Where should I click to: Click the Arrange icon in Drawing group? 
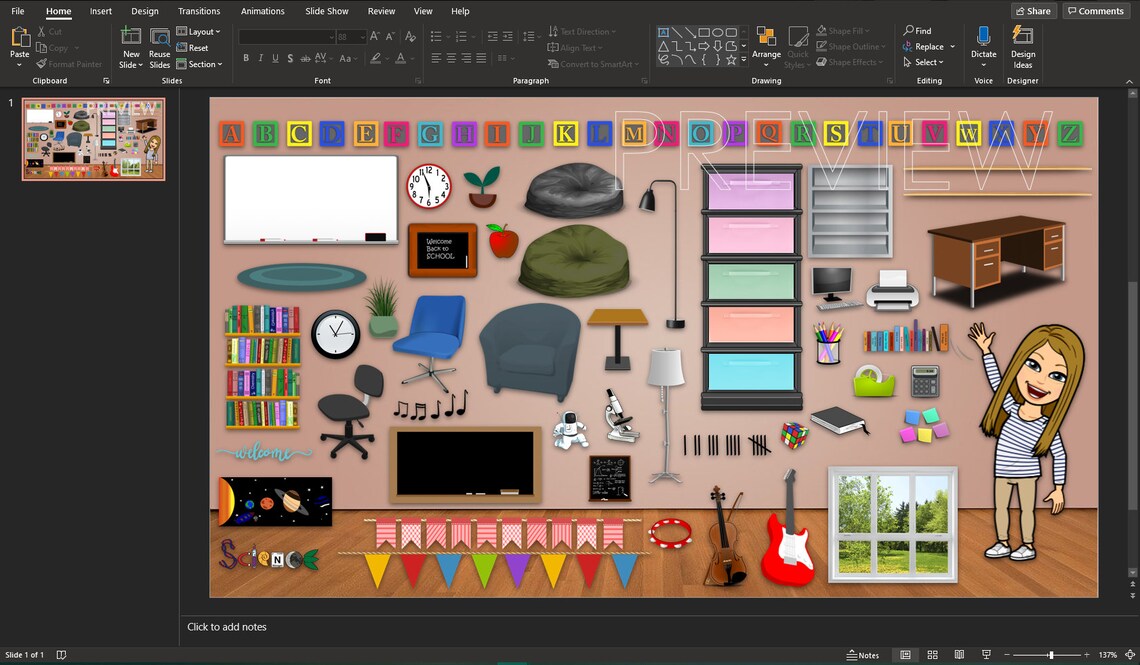767,43
